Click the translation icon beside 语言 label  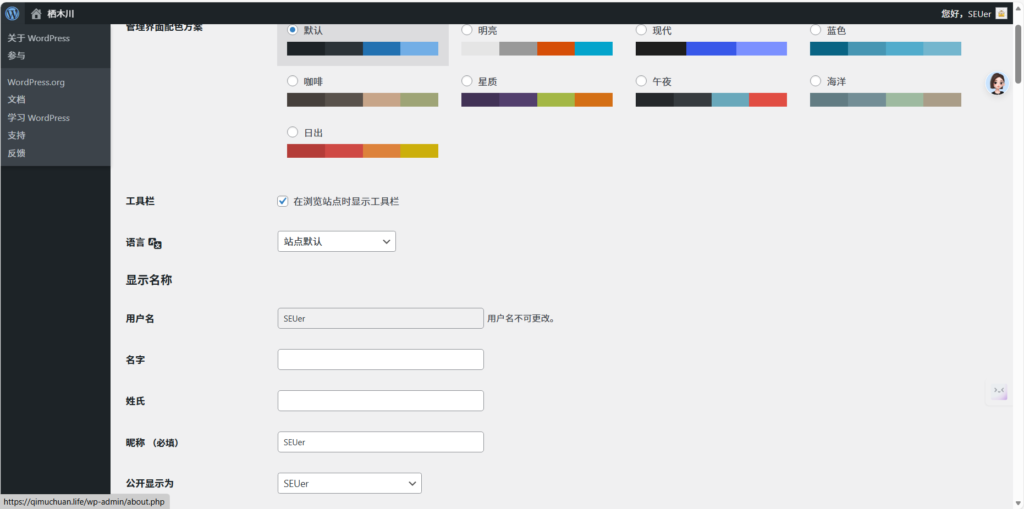click(155, 242)
